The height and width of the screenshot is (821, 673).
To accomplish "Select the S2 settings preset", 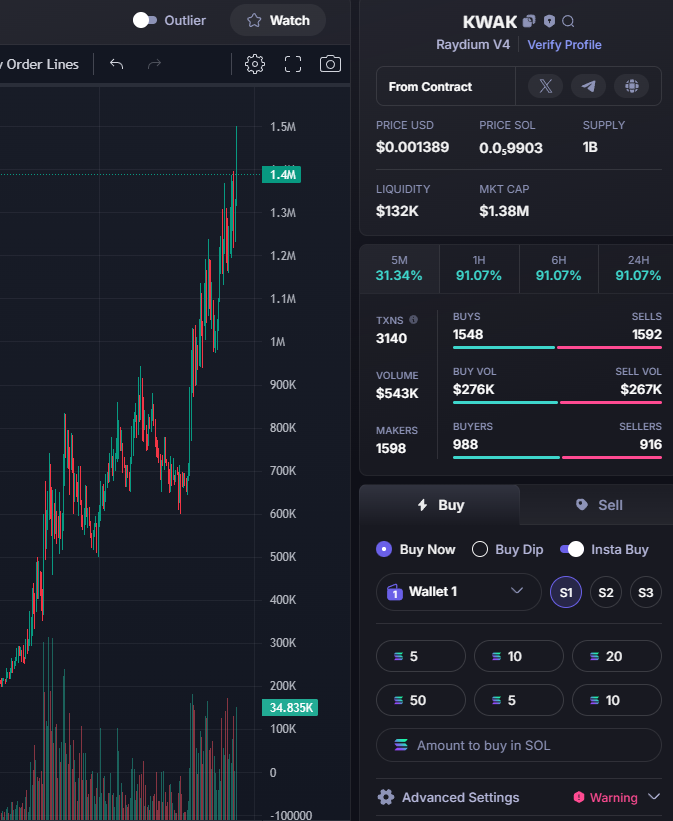I will (x=606, y=592).
